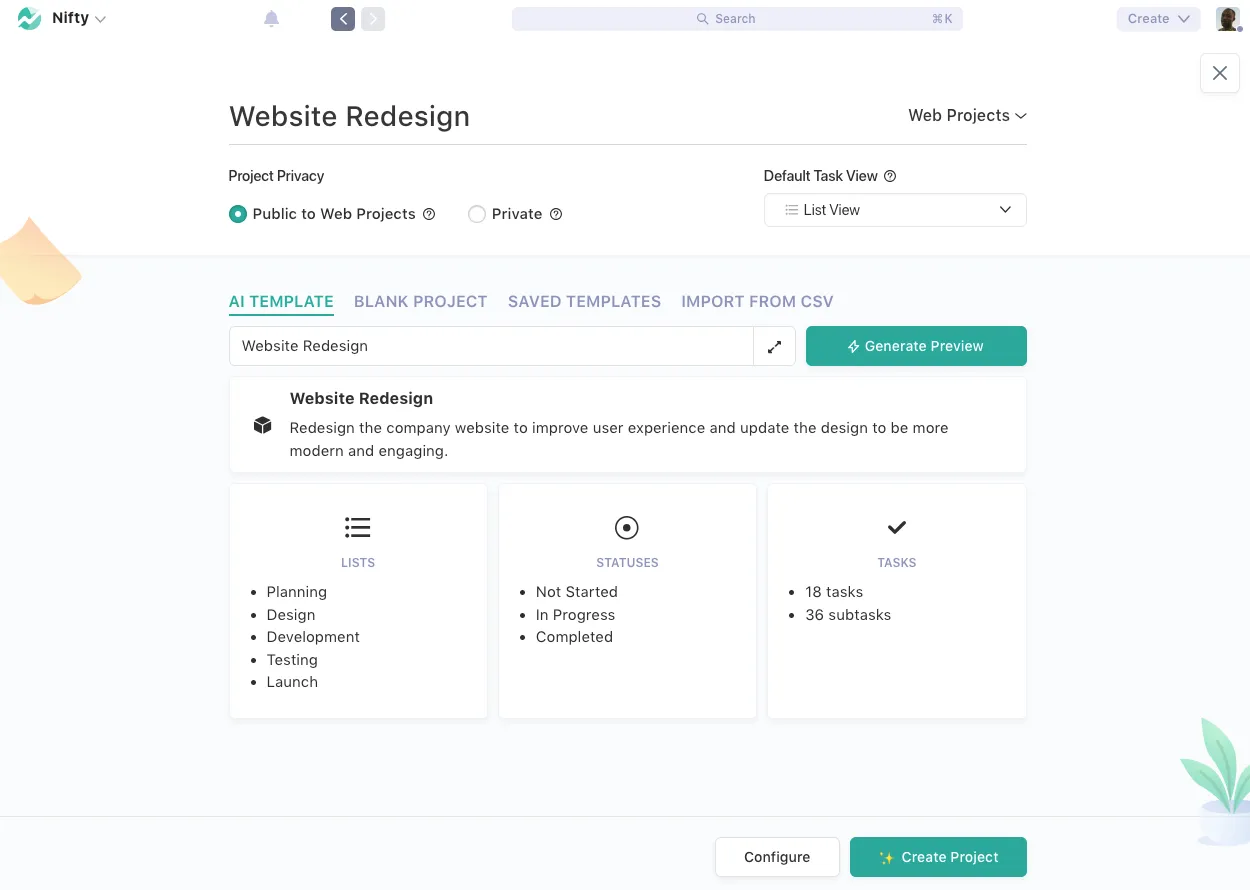Open the Configure options

point(776,857)
